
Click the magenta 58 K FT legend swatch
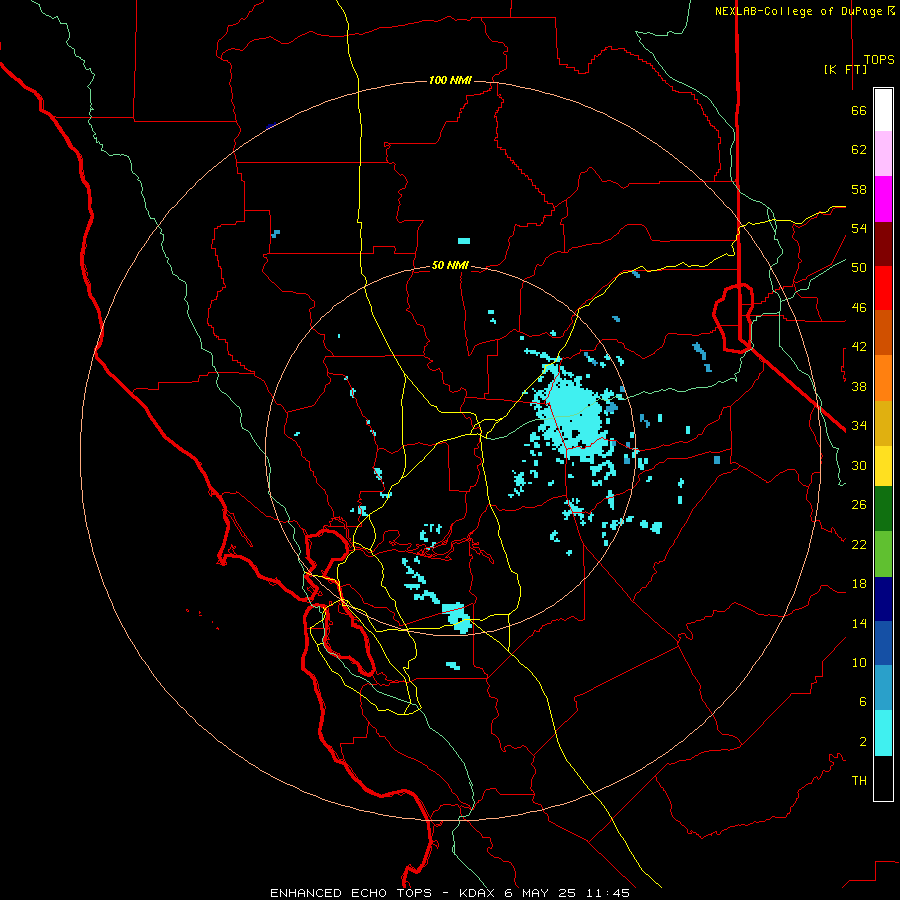pos(883,199)
